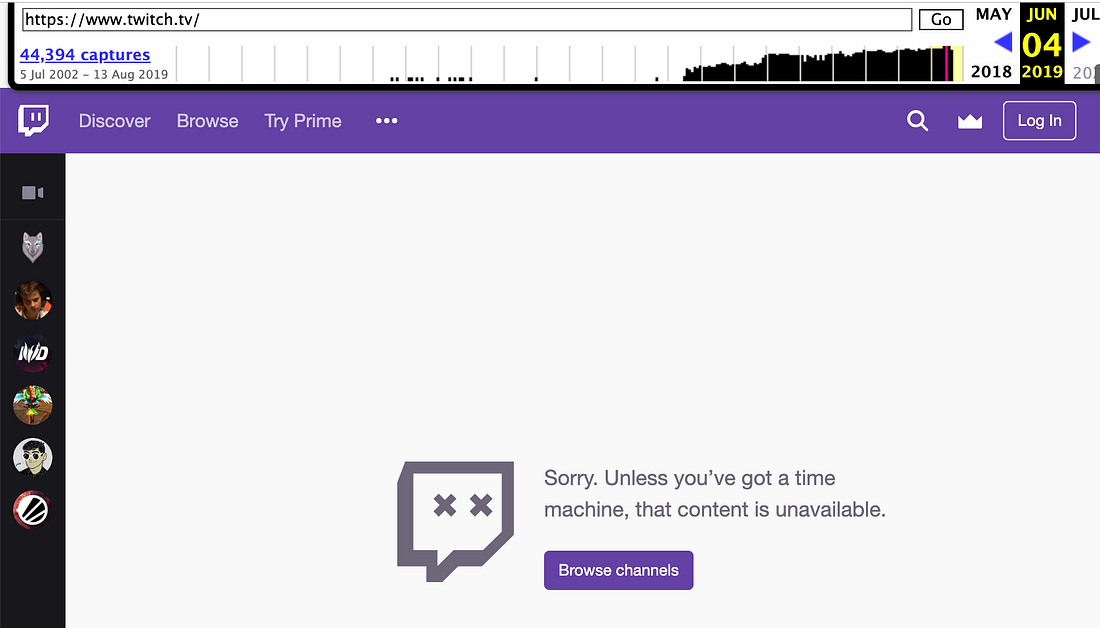
Task: Open the Twitch logo home link
Action: (33, 121)
